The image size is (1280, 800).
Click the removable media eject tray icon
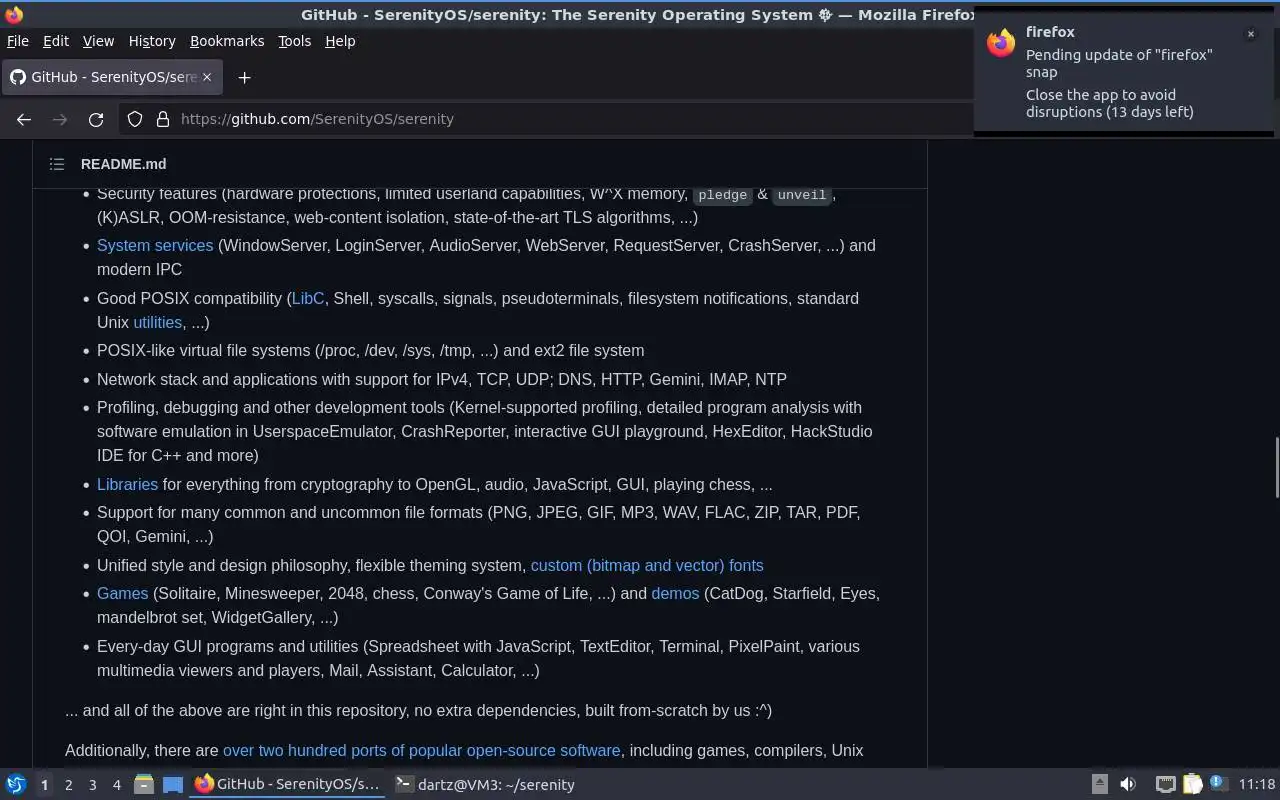coord(1099,784)
